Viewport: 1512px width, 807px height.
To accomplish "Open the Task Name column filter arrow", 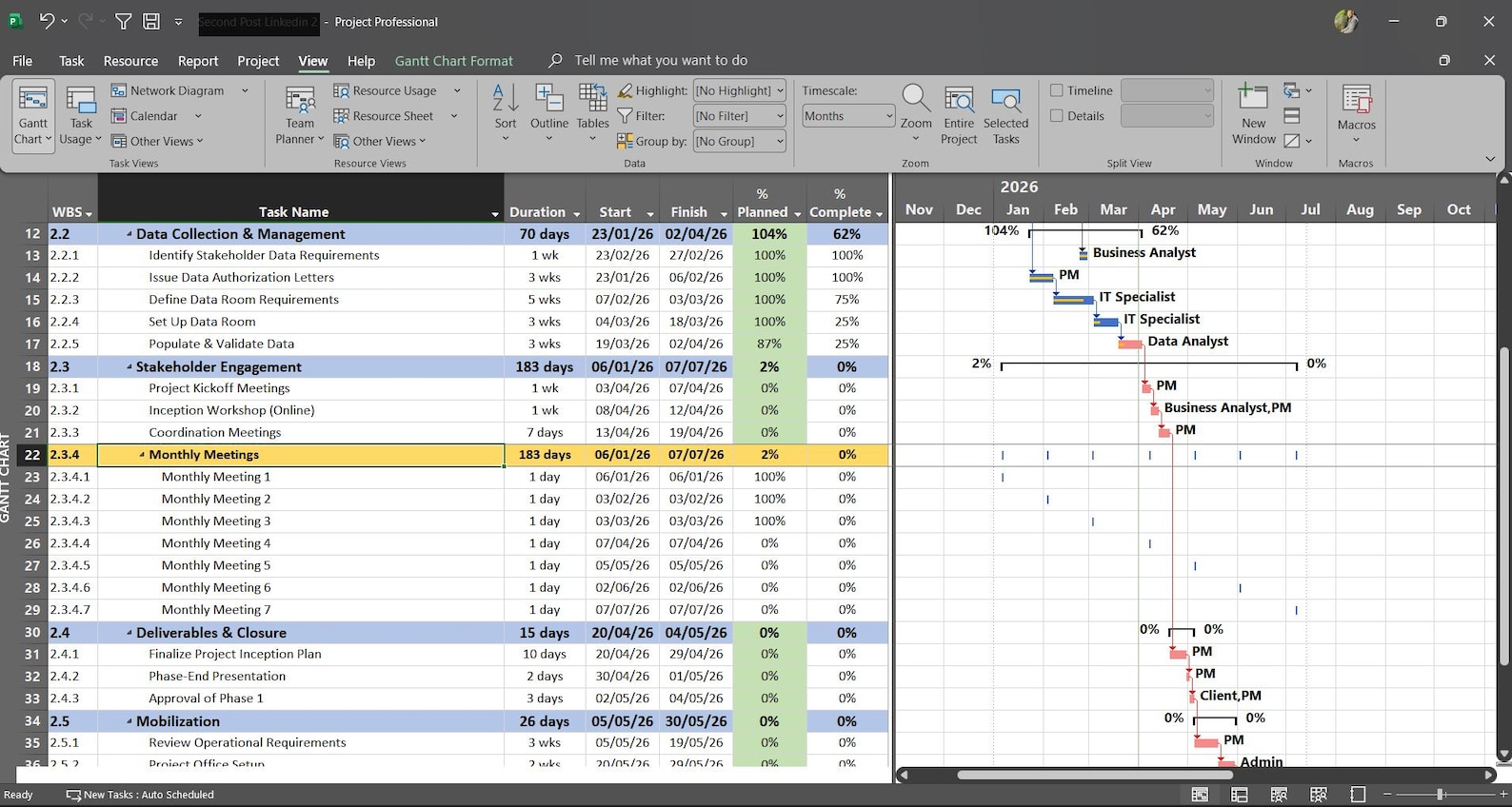I will (495, 213).
